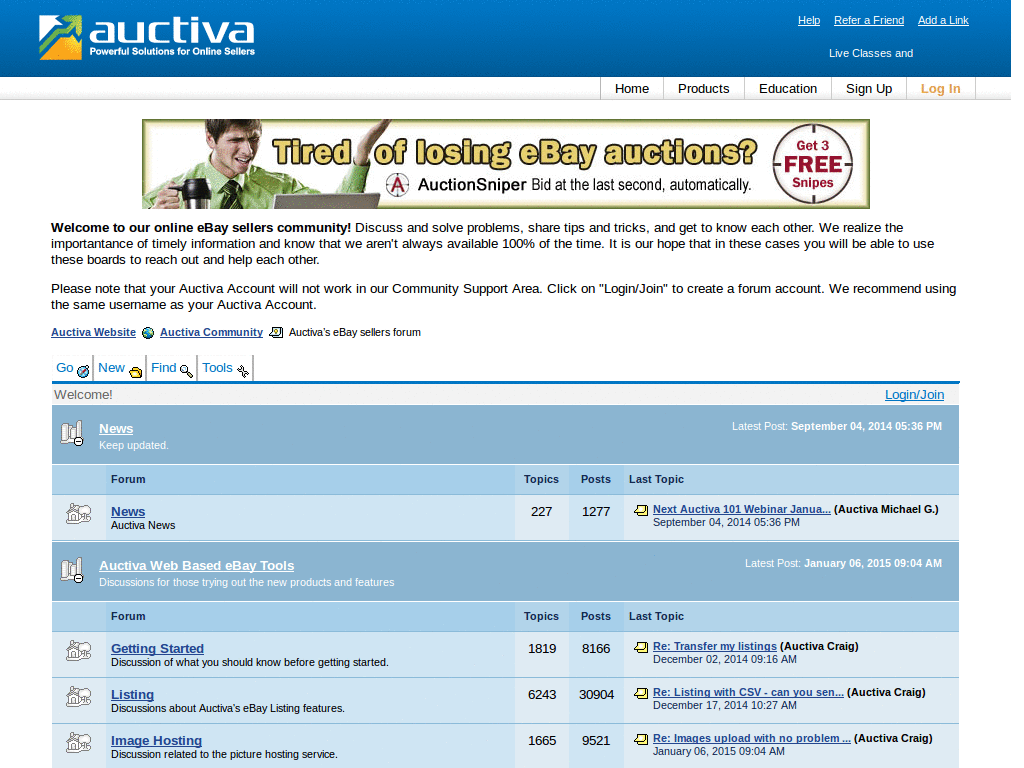
Task: Click the Login/Join link
Action: (x=914, y=394)
